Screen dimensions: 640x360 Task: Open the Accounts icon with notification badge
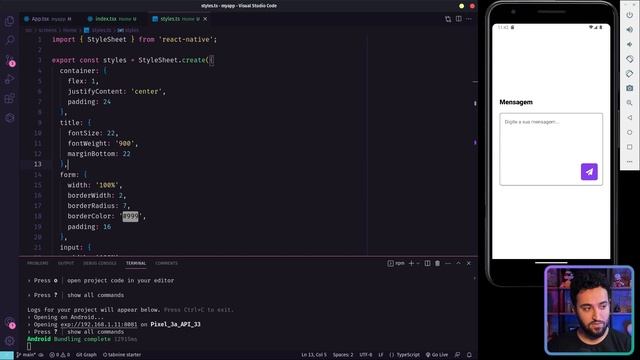[x=9, y=323]
